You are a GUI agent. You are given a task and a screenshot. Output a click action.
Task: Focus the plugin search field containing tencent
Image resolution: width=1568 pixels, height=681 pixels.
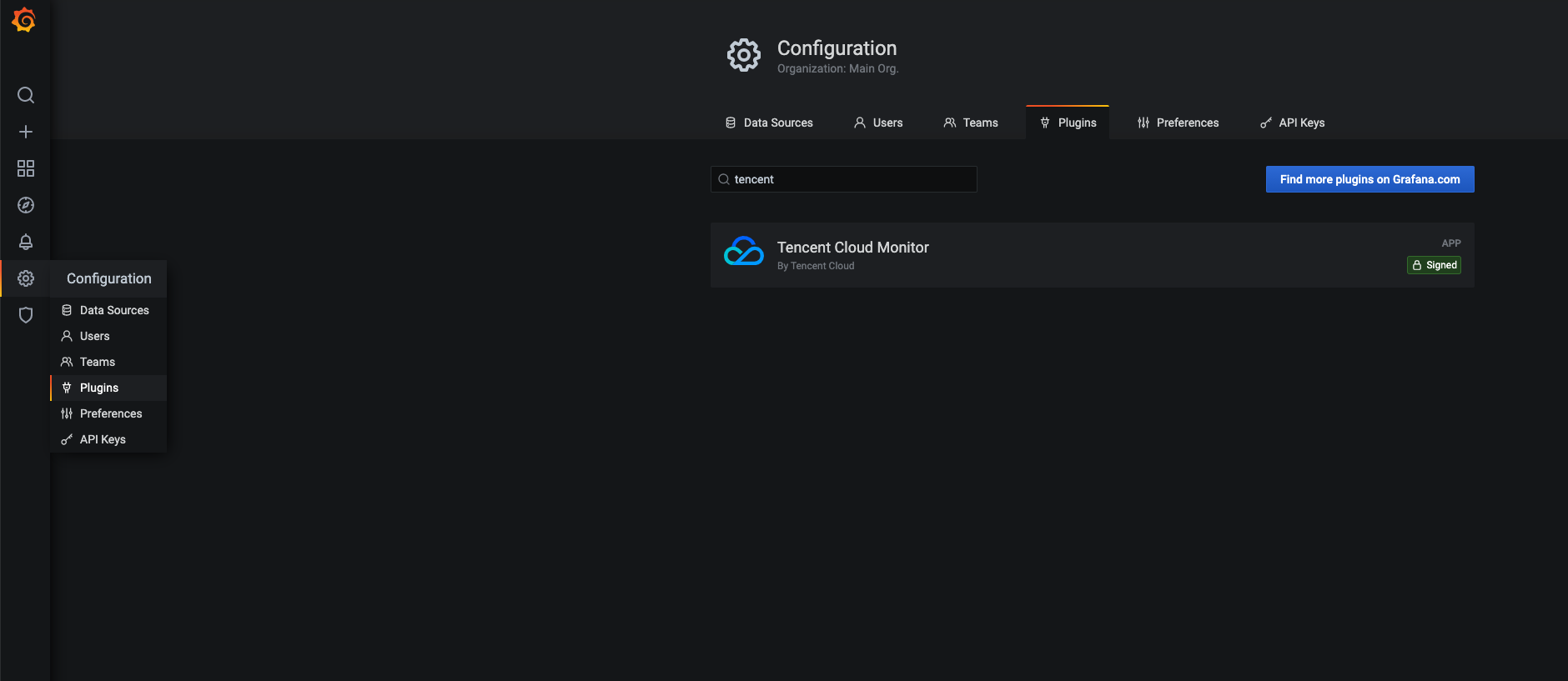(843, 179)
